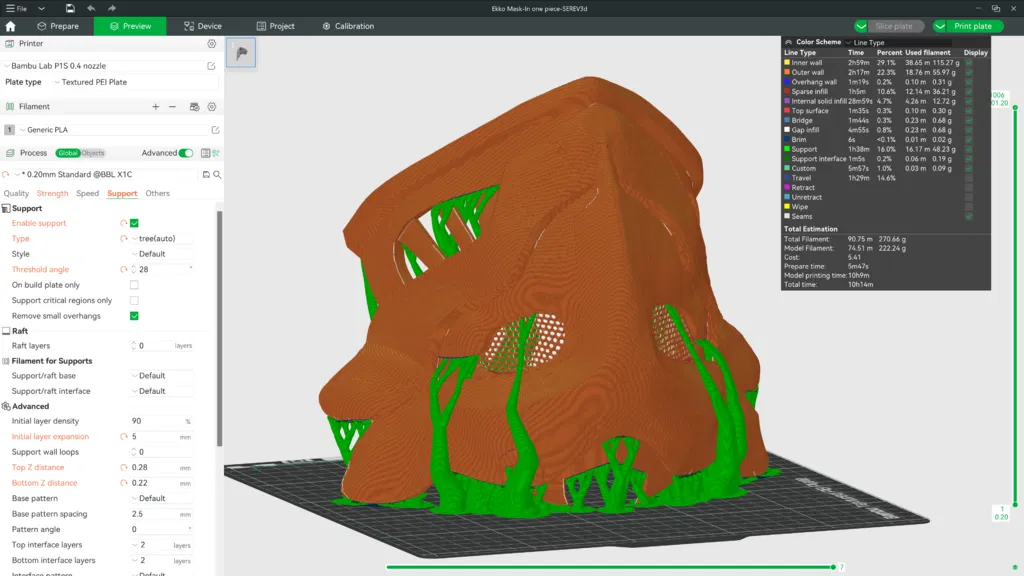The image size is (1024, 576).
Task: Open the support Style dropdown
Action: point(162,254)
